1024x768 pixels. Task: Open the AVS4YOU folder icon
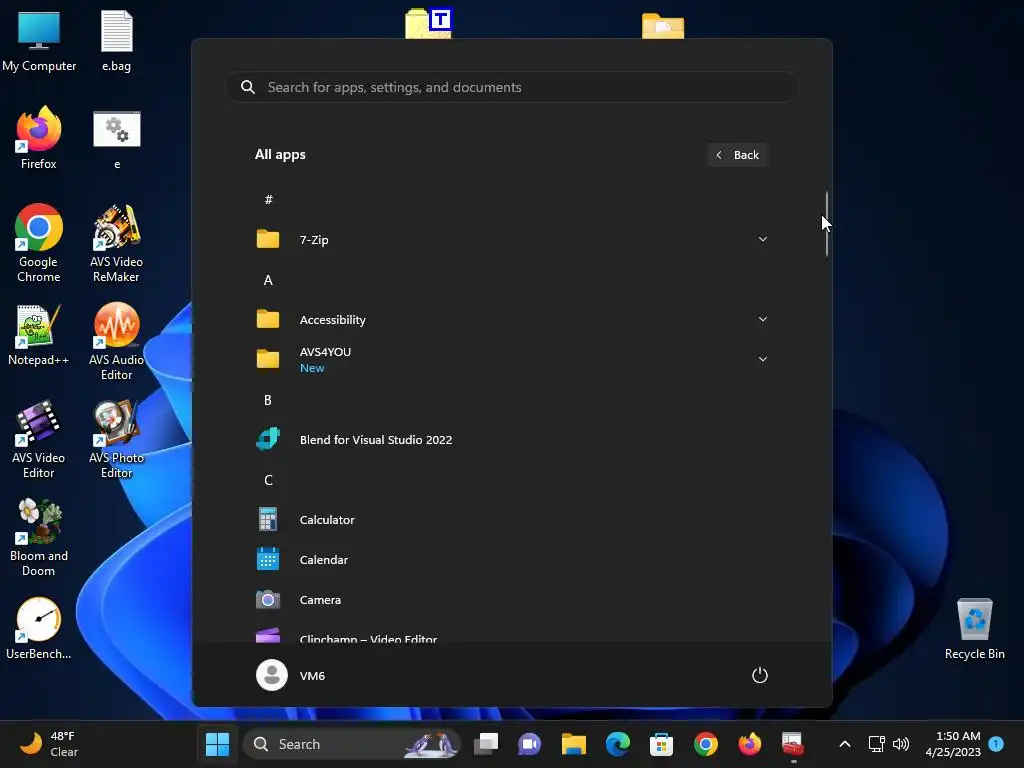tap(268, 359)
